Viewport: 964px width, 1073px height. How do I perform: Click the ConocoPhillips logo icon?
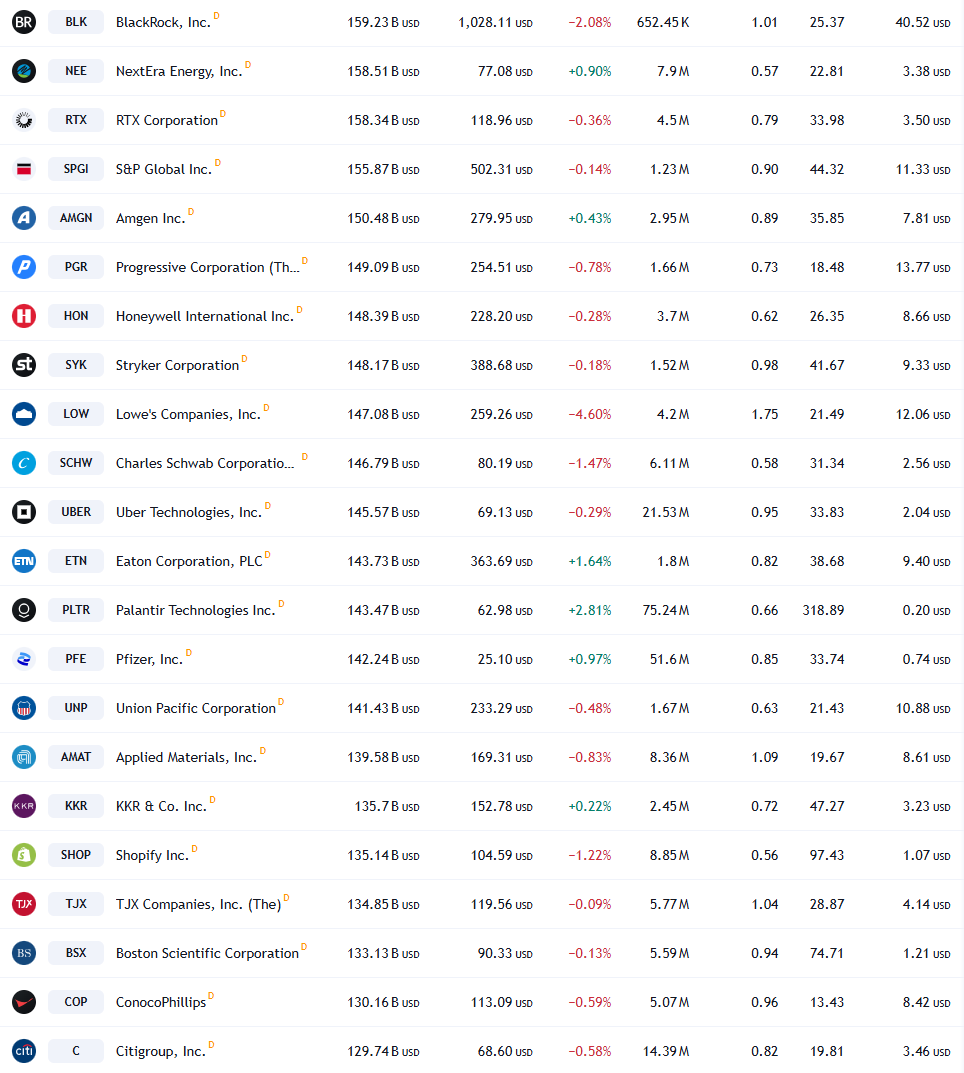click(x=24, y=1002)
